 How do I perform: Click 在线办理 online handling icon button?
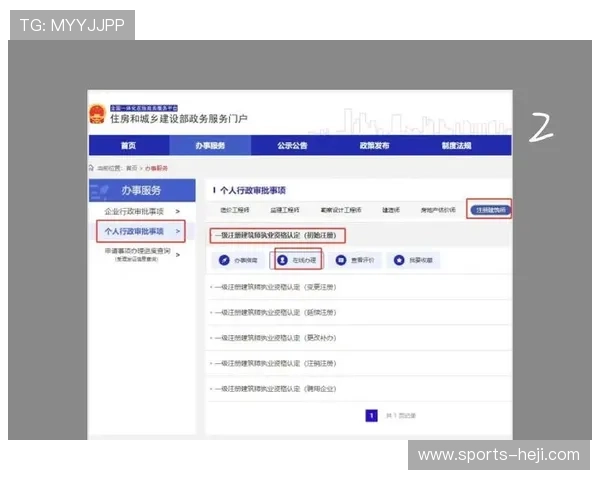pyautogui.click(x=297, y=260)
